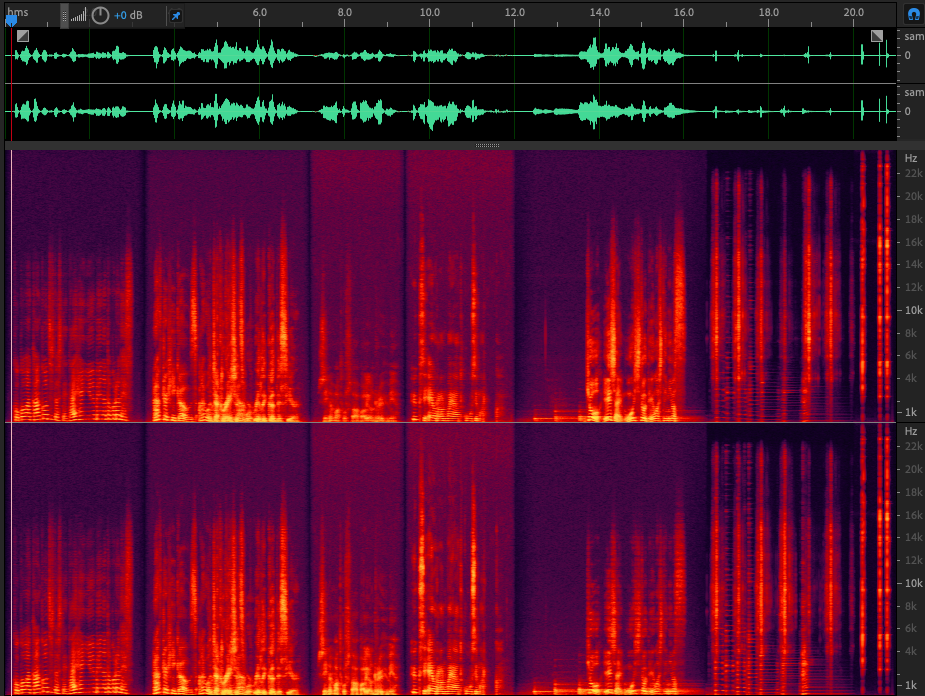This screenshot has height=696, width=925.
Task: Click the 10k label on upper frequency scale
Action: 913,311
